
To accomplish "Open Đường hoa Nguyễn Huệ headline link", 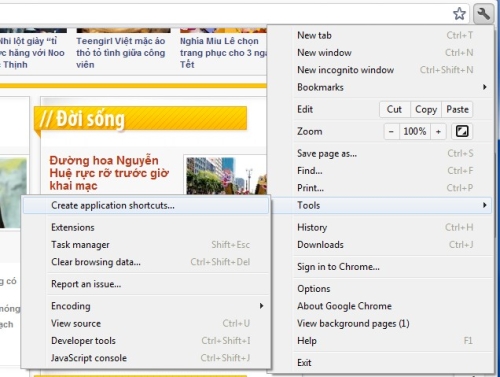I will (x=109, y=173).
